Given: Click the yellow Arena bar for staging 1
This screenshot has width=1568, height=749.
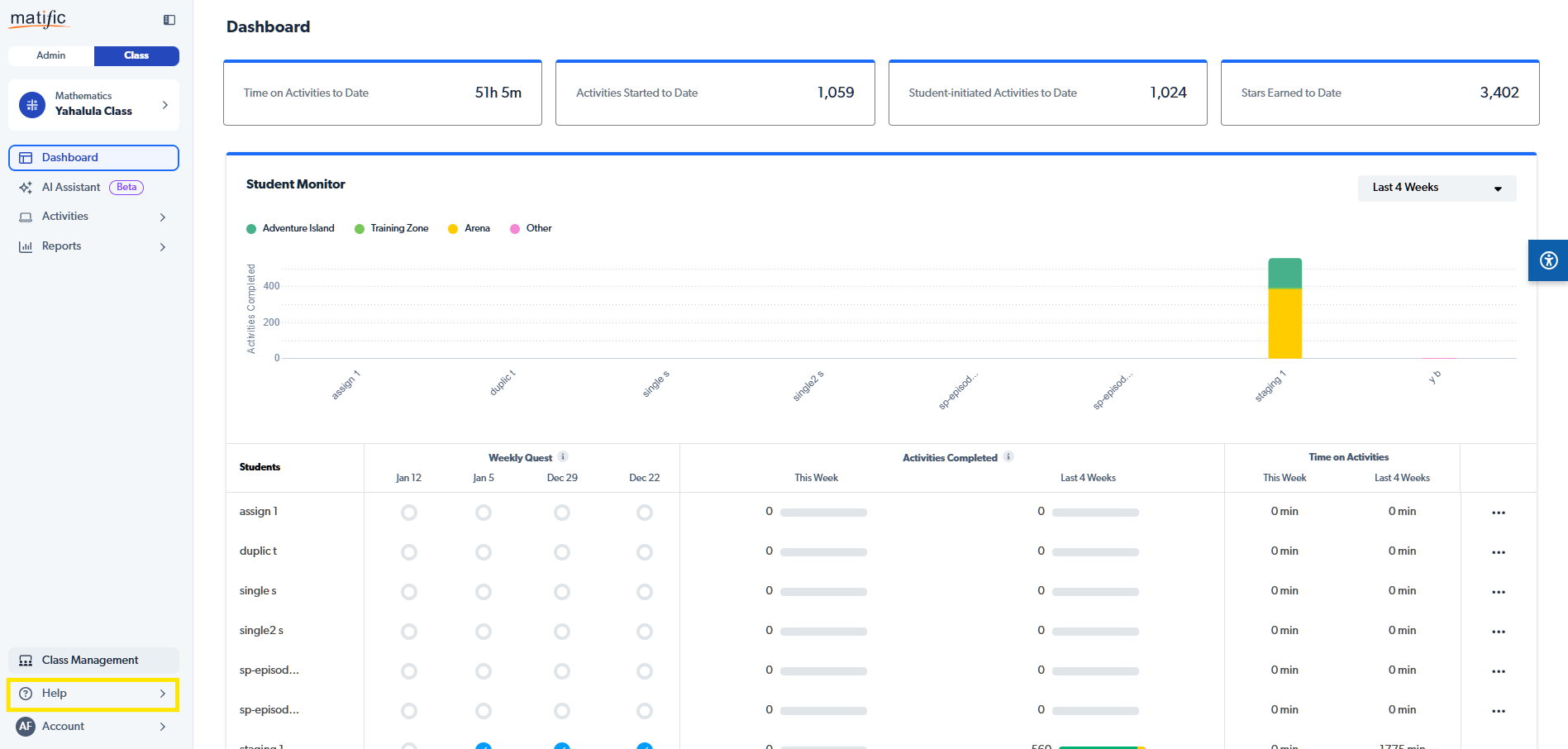Looking at the screenshot, I should click(1284, 324).
